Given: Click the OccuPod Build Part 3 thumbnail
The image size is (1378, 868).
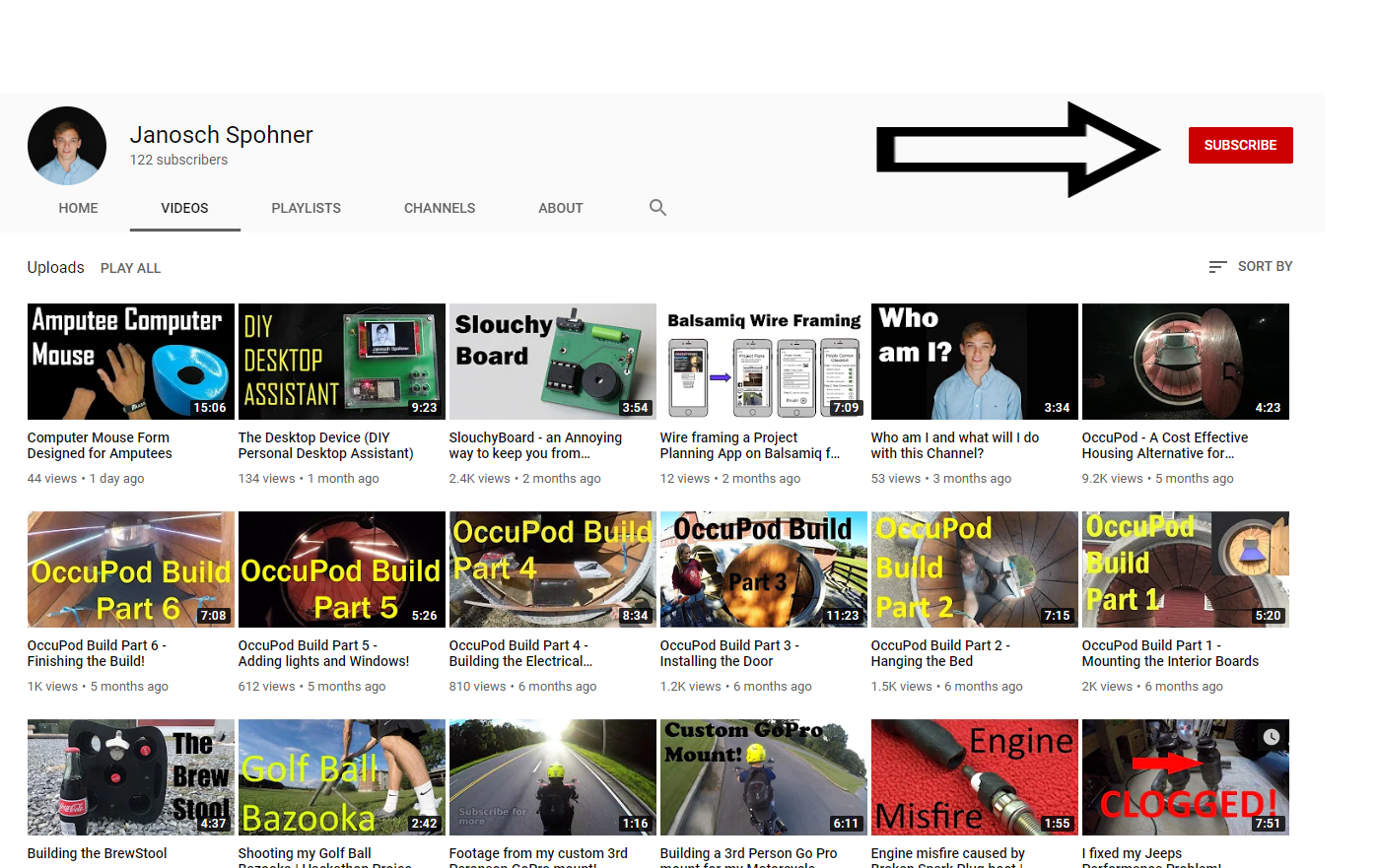Looking at the screenshot, I should [763, 569].
